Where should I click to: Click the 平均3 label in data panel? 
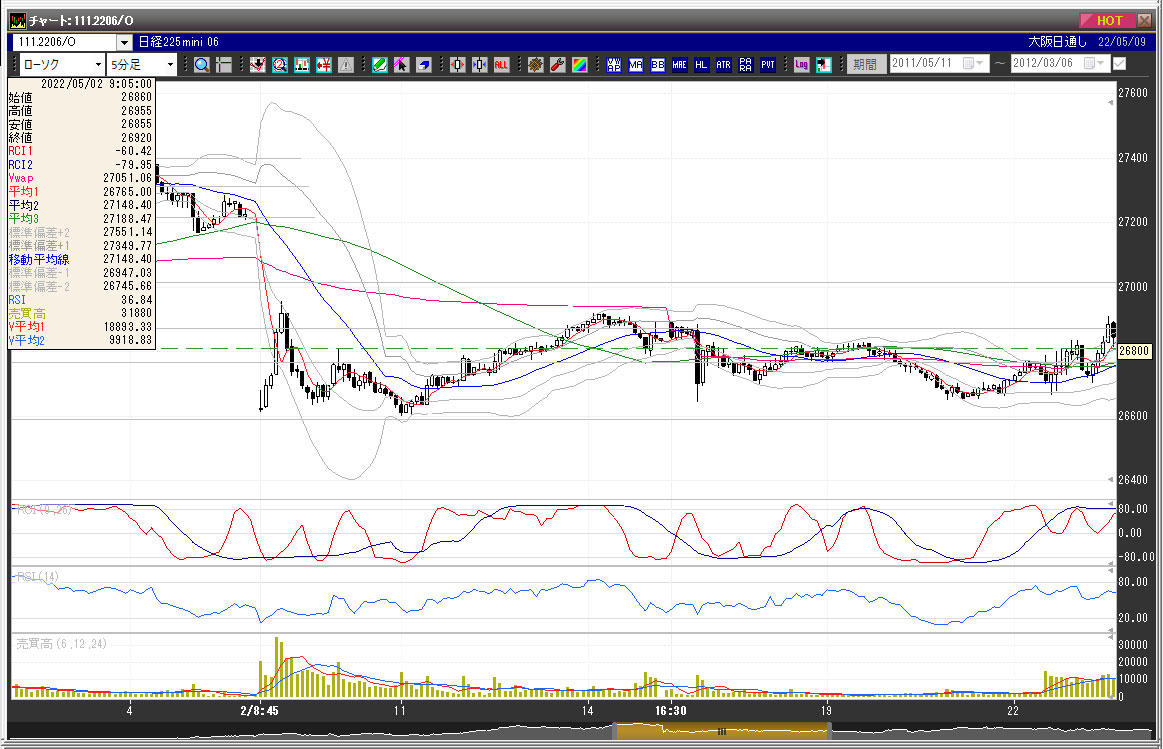pyautogui.click(x=24, y=219)
